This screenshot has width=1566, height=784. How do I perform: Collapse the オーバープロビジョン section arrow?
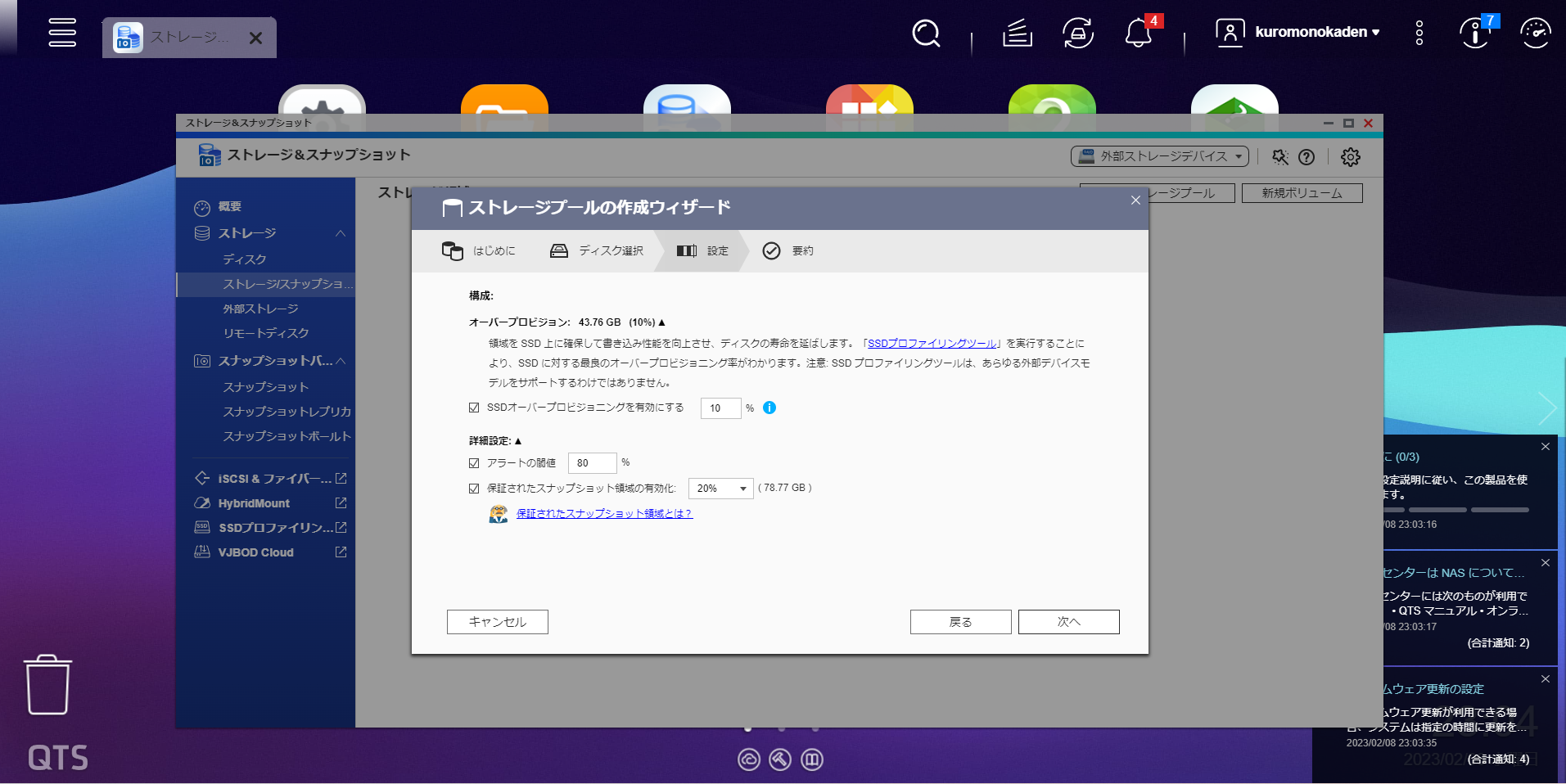point(661,322)
